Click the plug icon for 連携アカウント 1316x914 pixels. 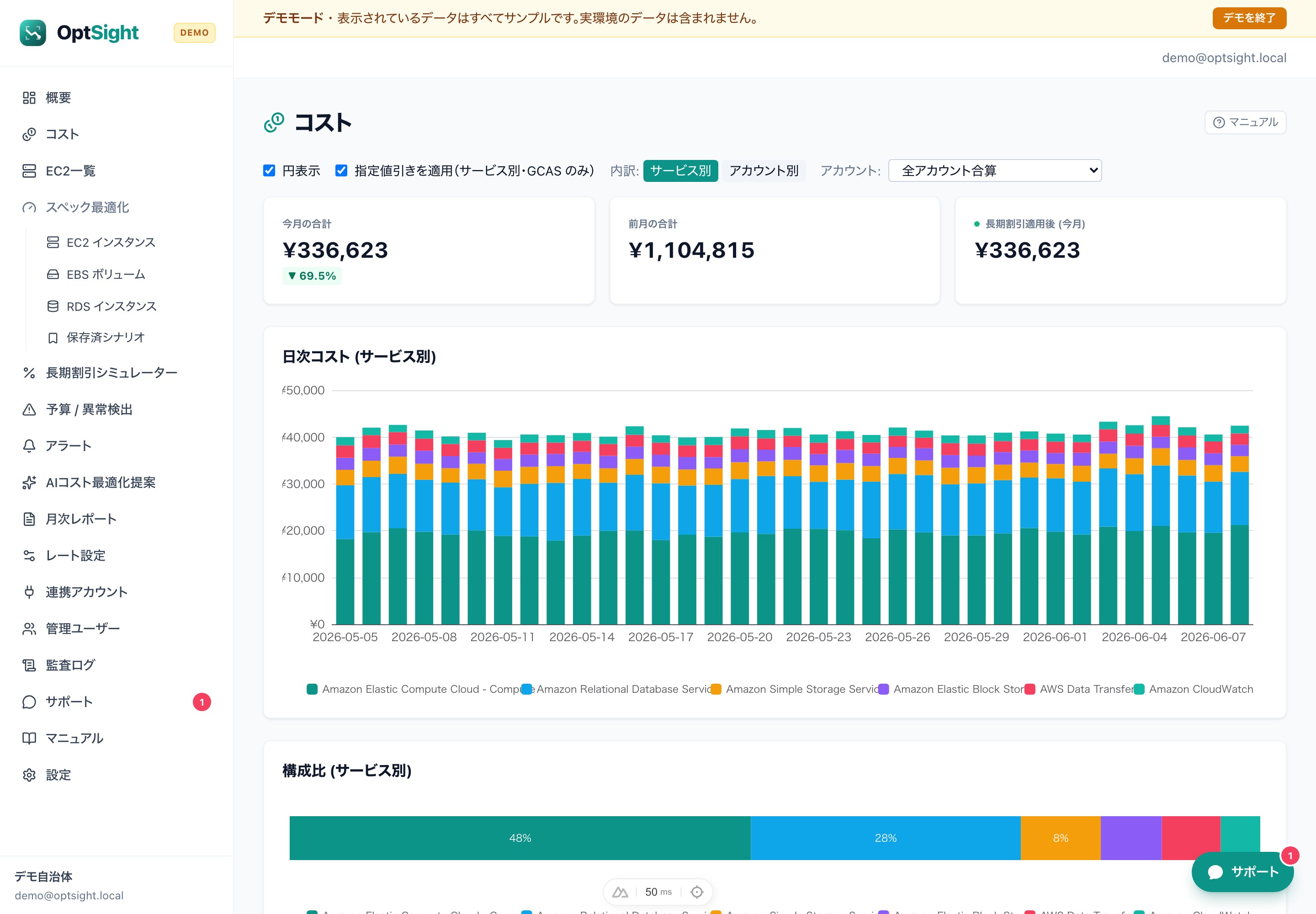click(29, 592)
